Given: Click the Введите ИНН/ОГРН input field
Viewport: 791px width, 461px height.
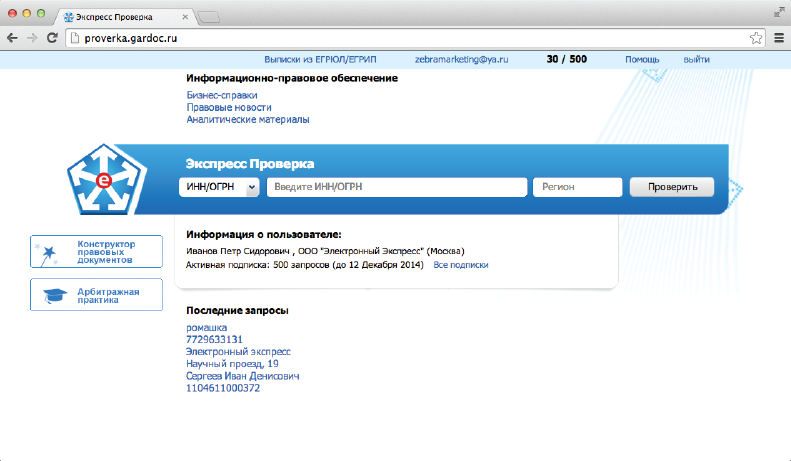Looking at the screenshot, I should point(397,187).
